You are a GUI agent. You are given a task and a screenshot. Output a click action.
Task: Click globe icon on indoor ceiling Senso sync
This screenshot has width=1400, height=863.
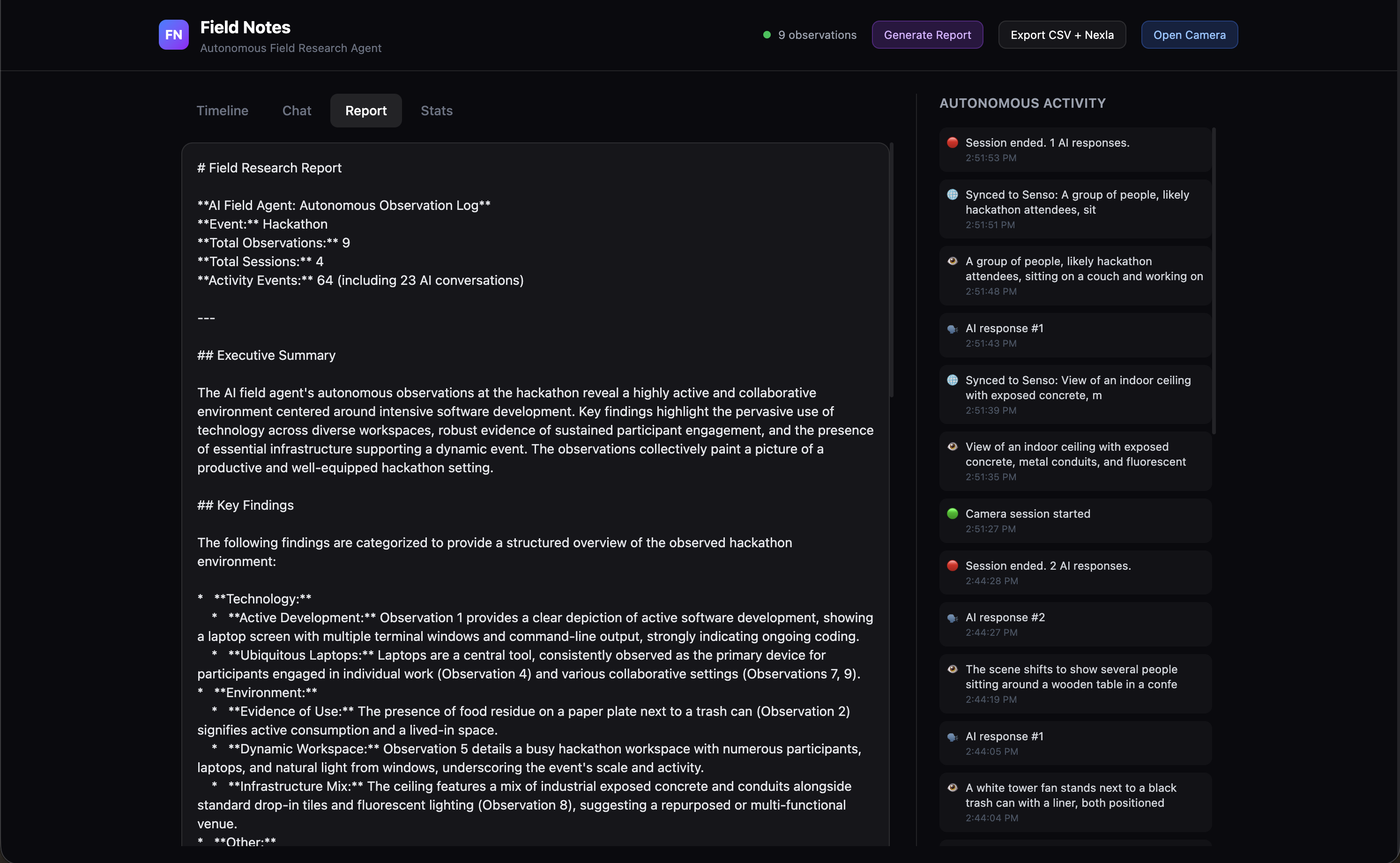952,380
